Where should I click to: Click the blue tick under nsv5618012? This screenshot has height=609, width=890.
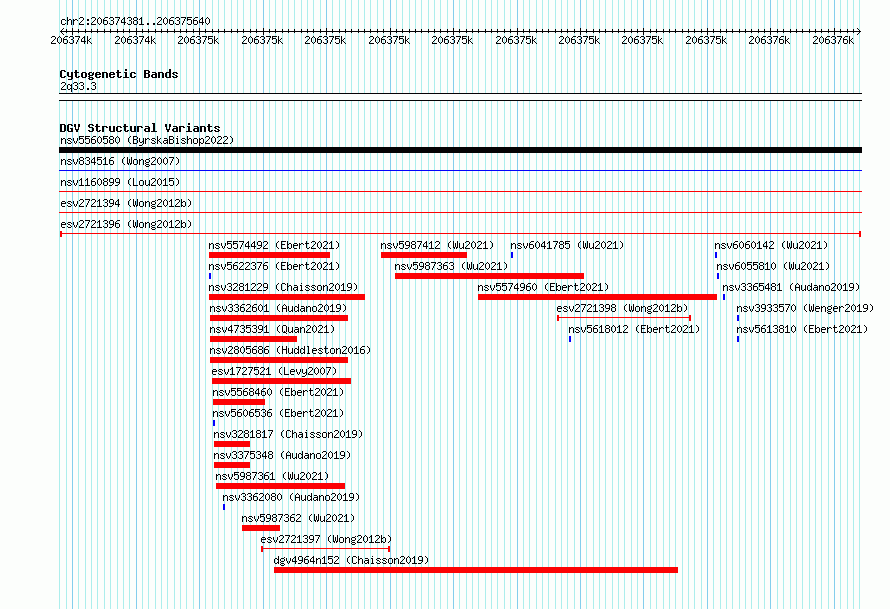click(x=570, y=339)
